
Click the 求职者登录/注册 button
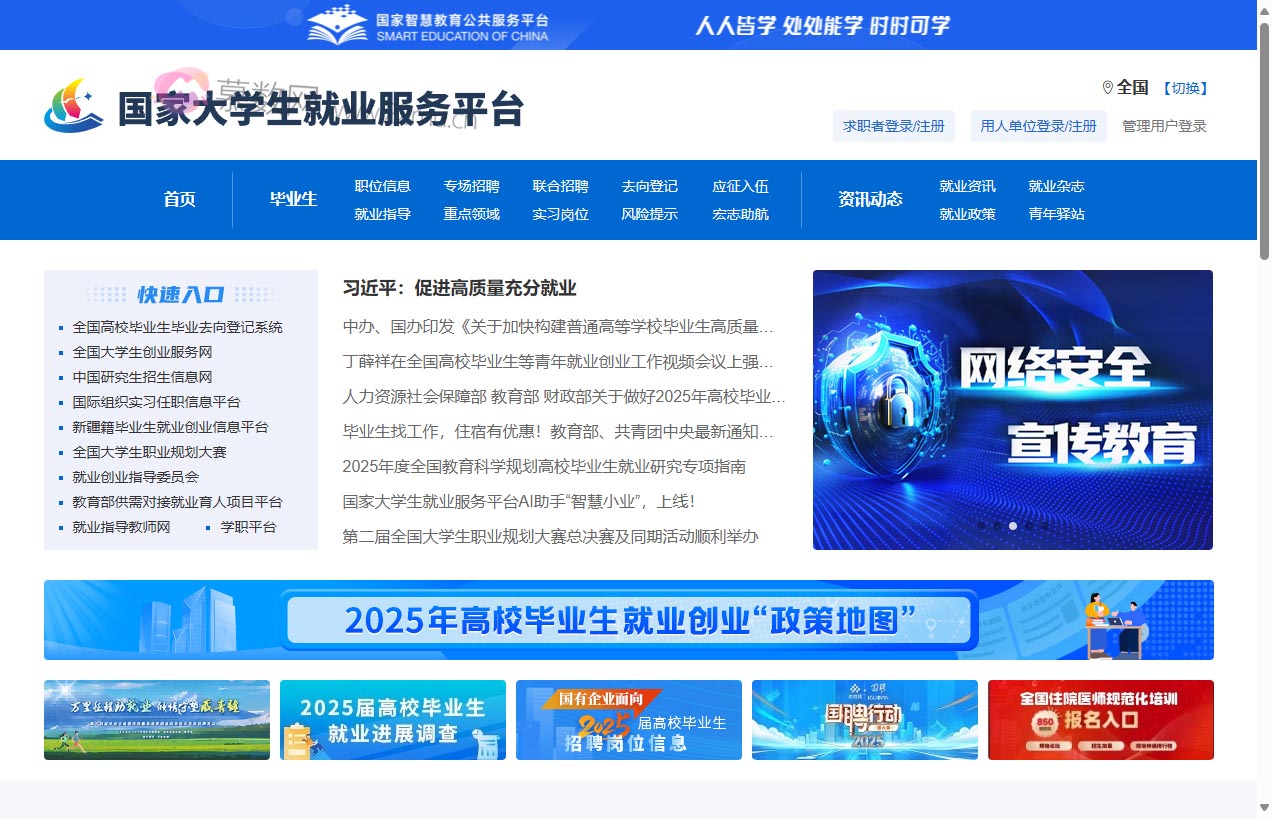point(893,125)
